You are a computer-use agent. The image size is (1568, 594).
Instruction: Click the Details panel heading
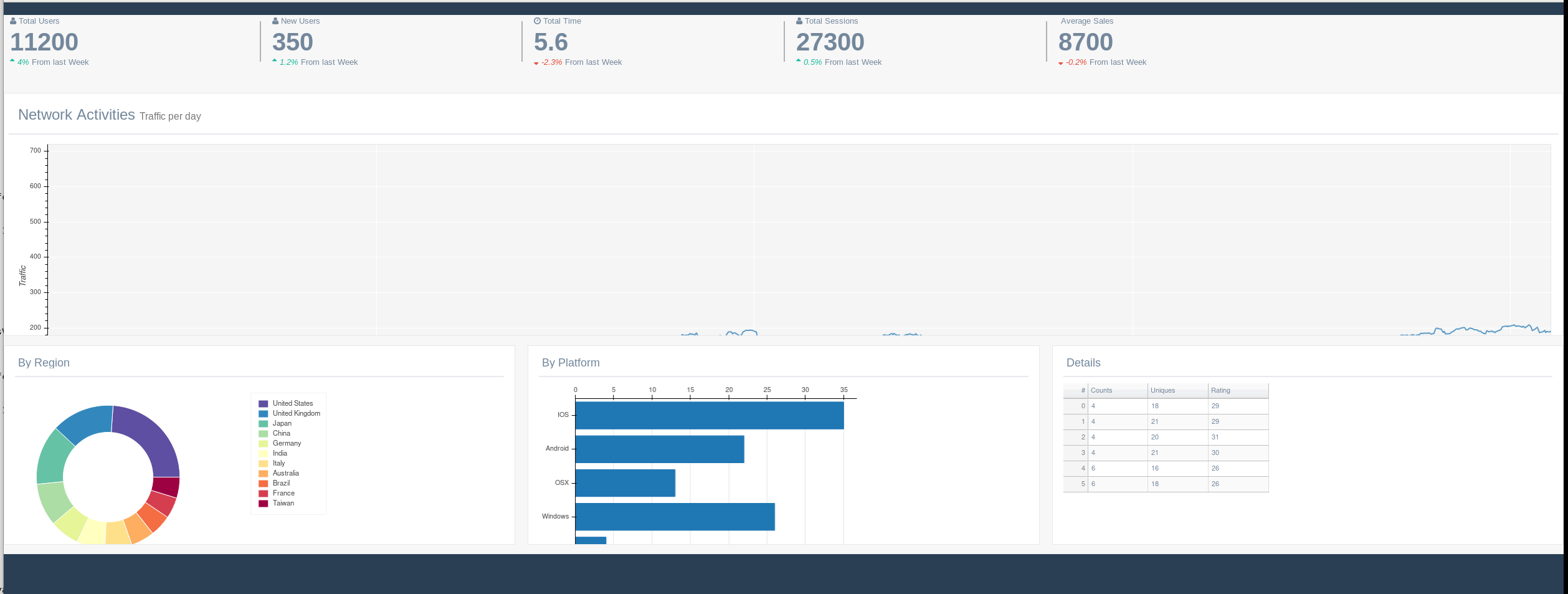pos(1083,363)
